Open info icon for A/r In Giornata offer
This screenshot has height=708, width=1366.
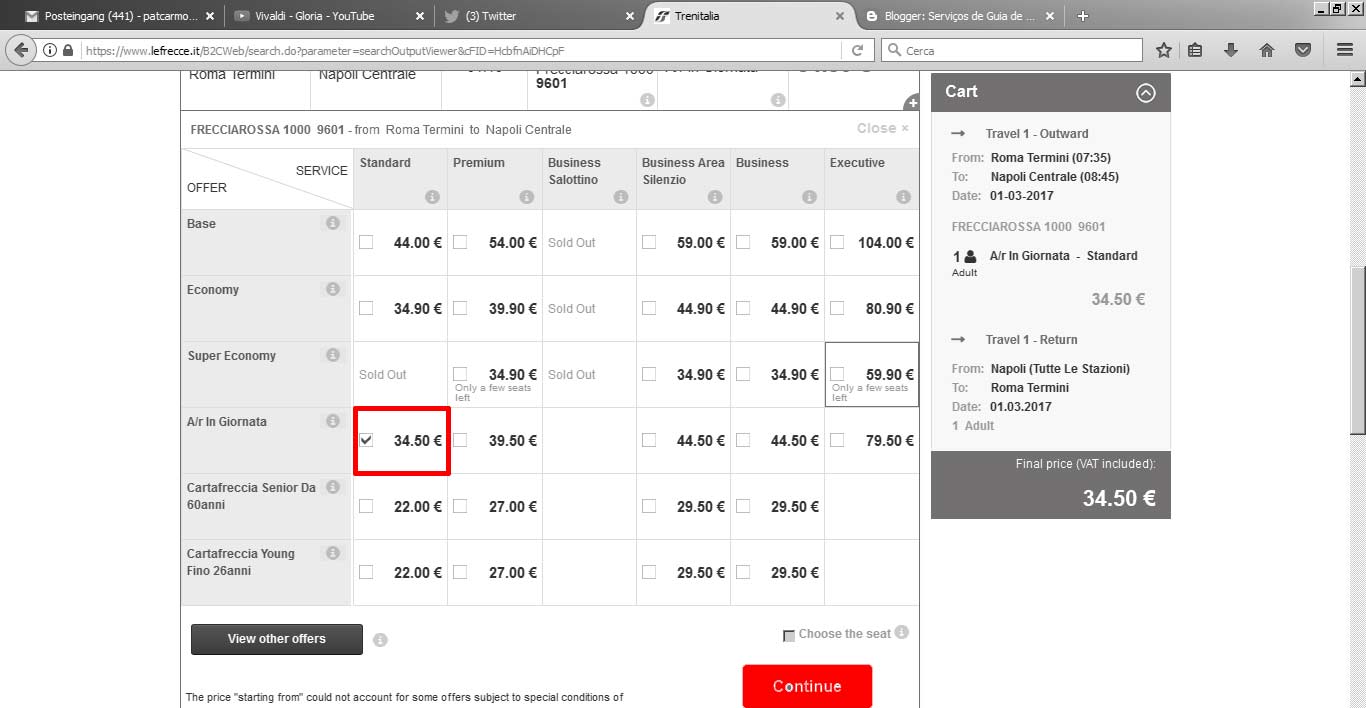pos(333,421)
